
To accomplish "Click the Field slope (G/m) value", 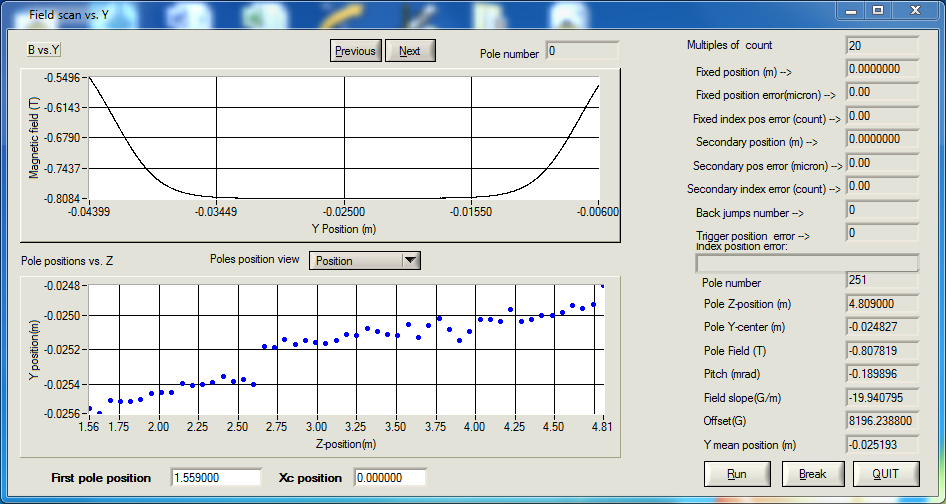I will 881,397.
